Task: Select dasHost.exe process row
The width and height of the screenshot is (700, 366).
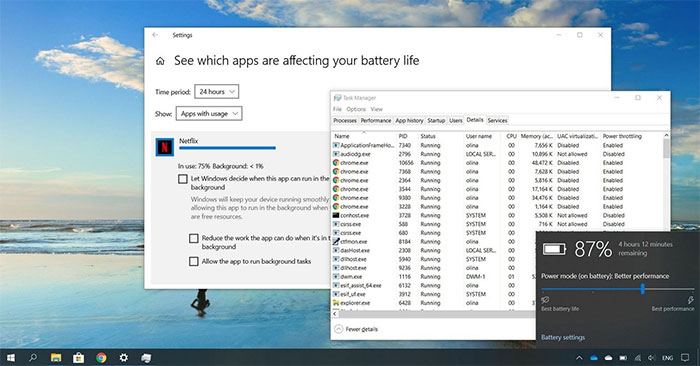Action: pos(433,250)
